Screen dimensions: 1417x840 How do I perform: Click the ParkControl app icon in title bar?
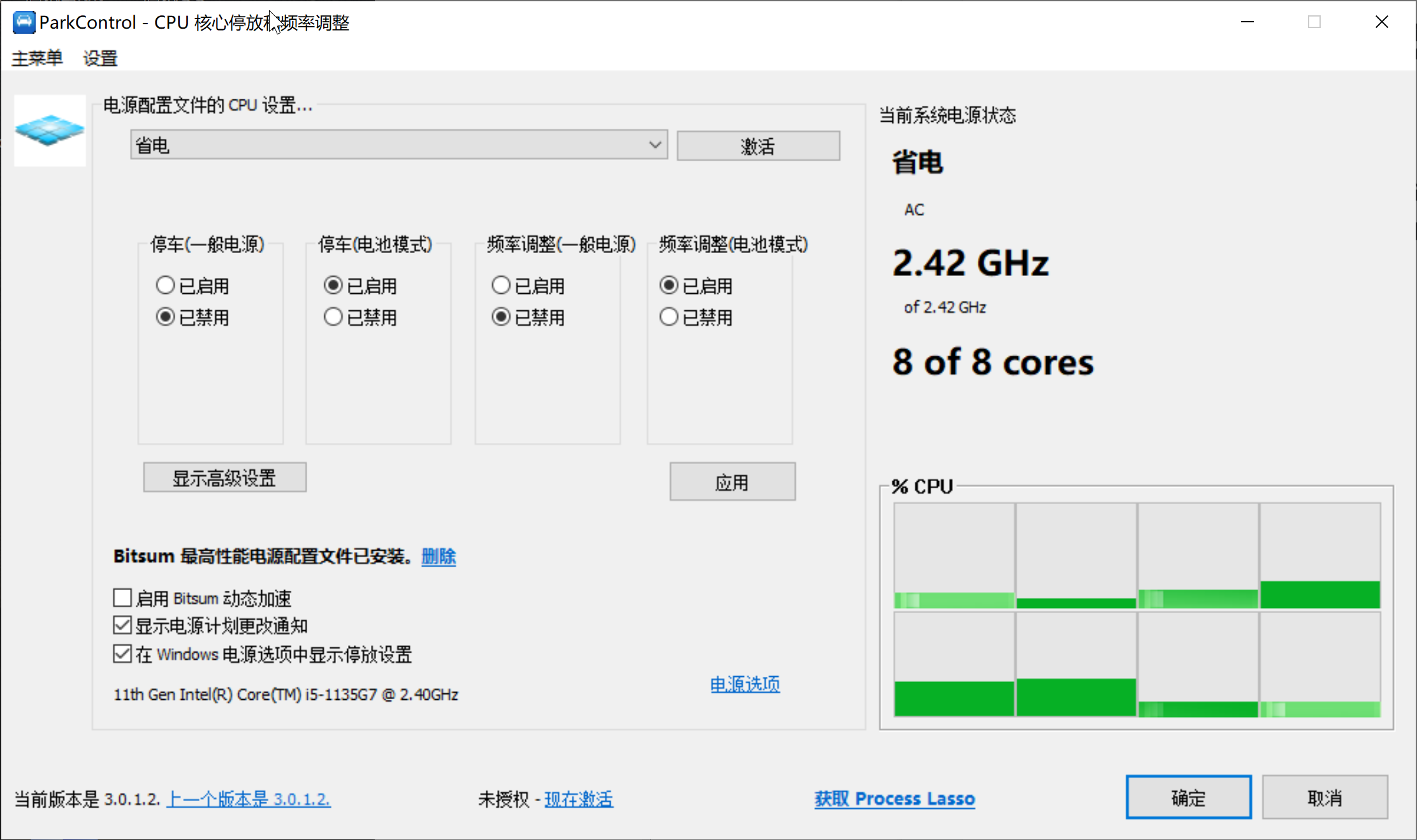pos(24,22)
